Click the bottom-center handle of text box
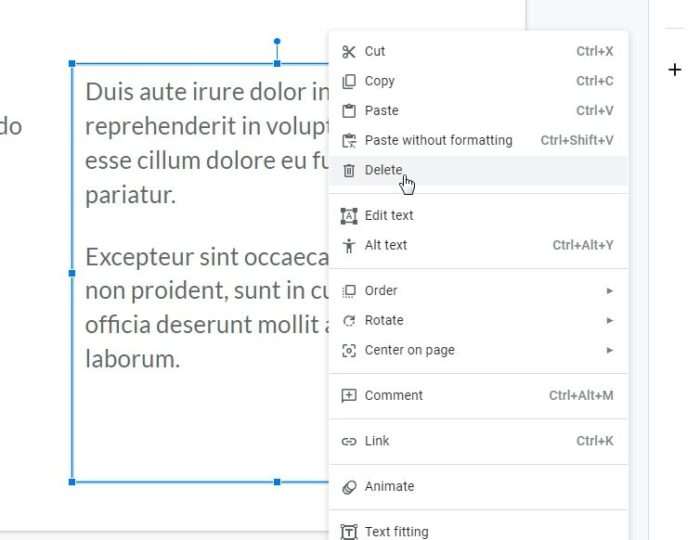The image size is (700, 540). (277, 482)
